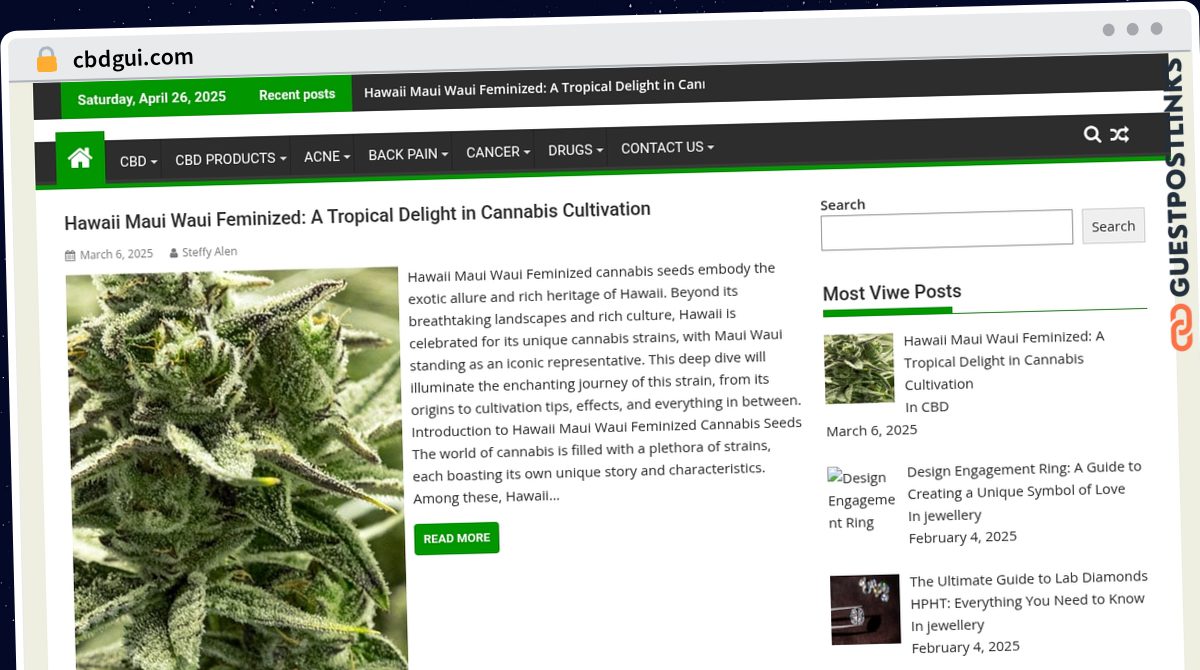Click the random post shuffle icon
The height and width of the screenshot is (670, 1200).
click(1119, 134)
